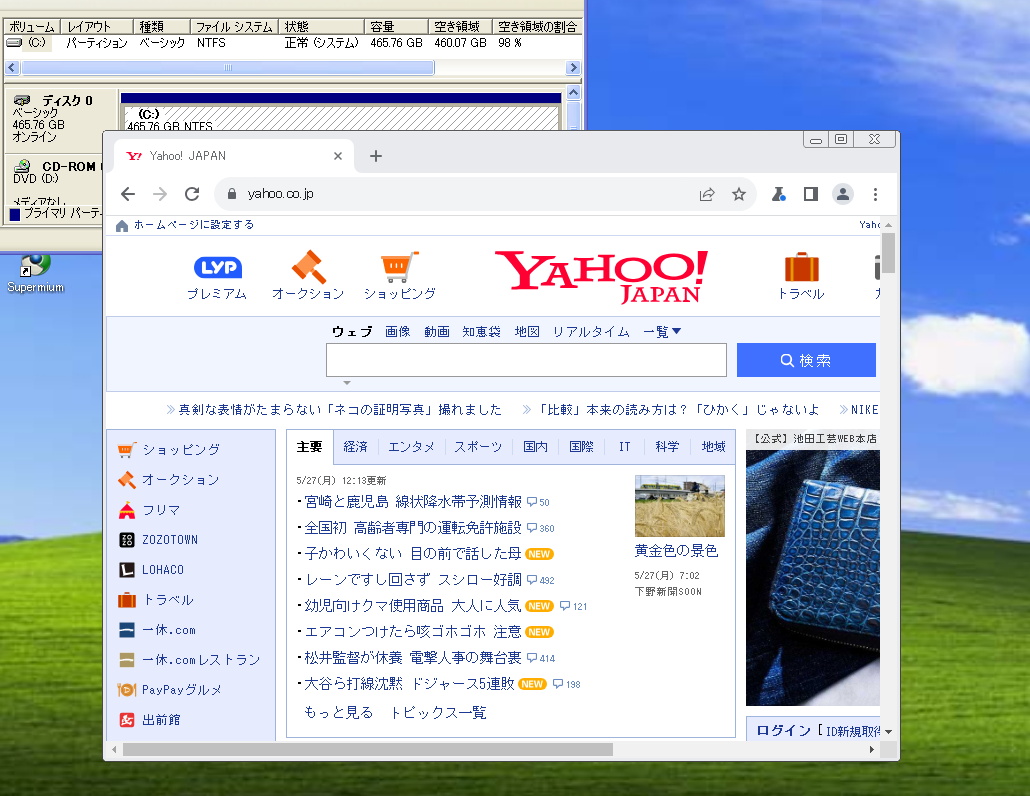
Task: Open the 黄金色の景色 photo thumbnail
Action: pos(680,506)
